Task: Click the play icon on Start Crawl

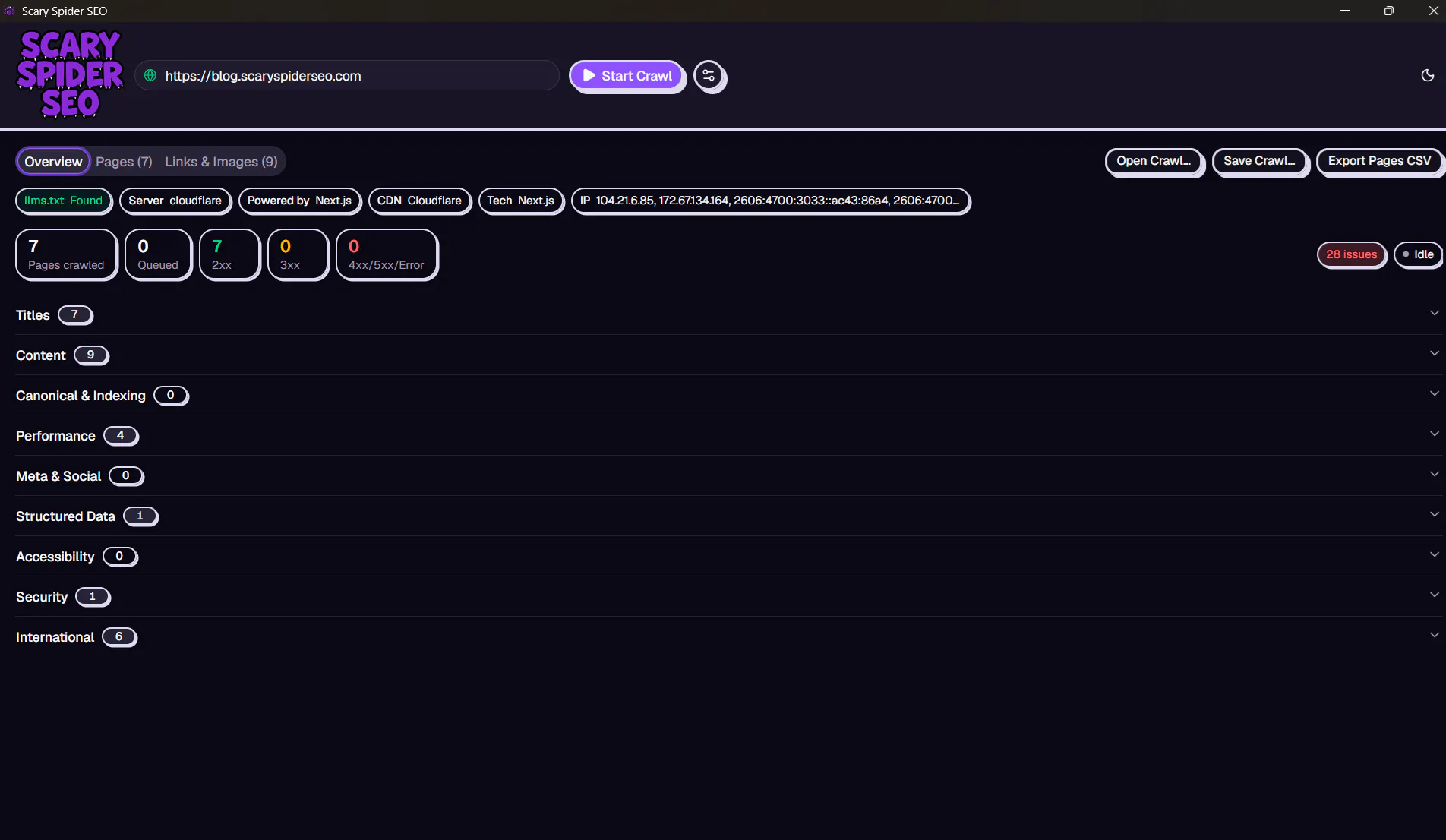Action: coord(589,75)
